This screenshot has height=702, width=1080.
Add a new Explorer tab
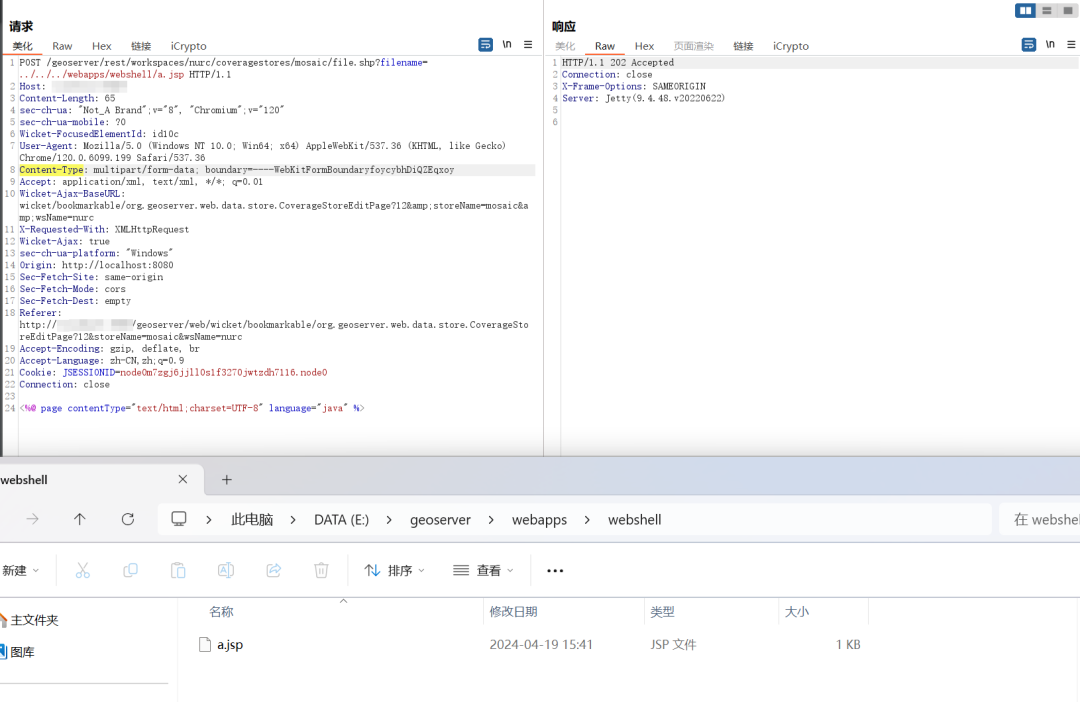[x=227, y=479]
